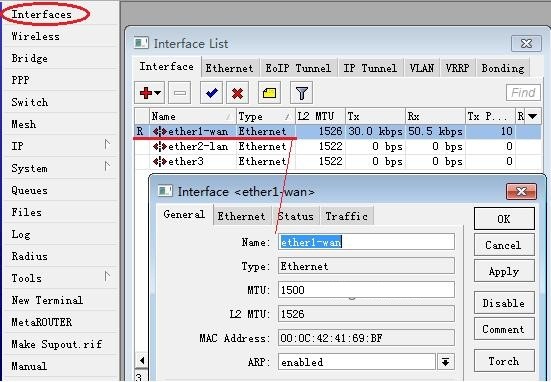Open the Bridge menu item
The height and width of the screenshot is (382, 551).
[x=30, y=58]
